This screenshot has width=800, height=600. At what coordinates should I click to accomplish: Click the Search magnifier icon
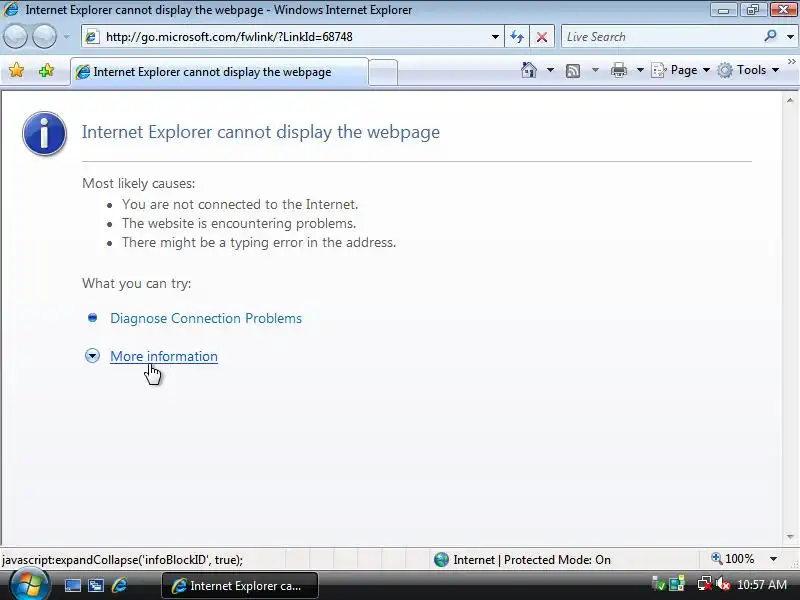tap(770, 36)
